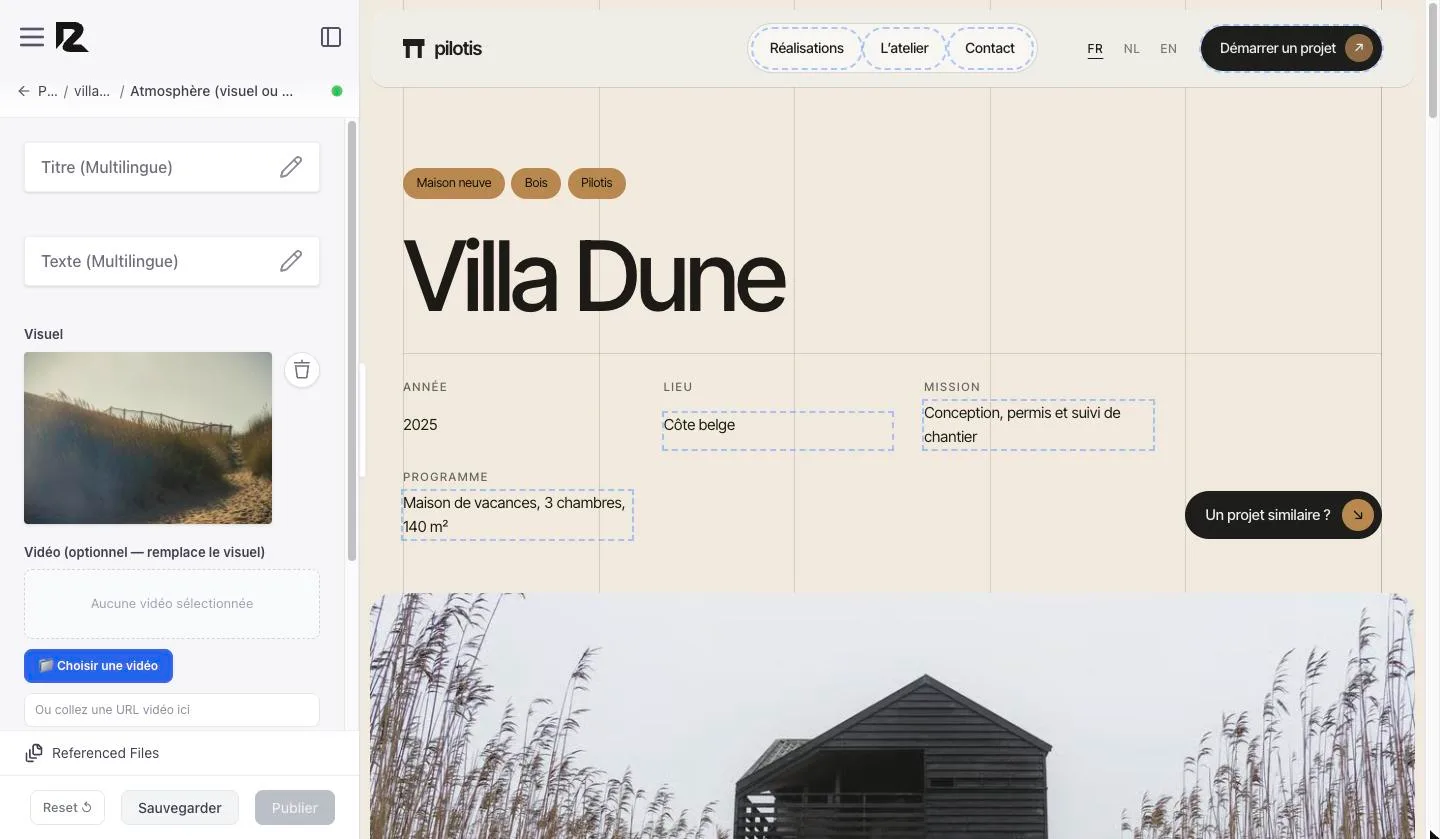Focus the video URL input field
1440x839 pixels.
click(x=172, y=710)
